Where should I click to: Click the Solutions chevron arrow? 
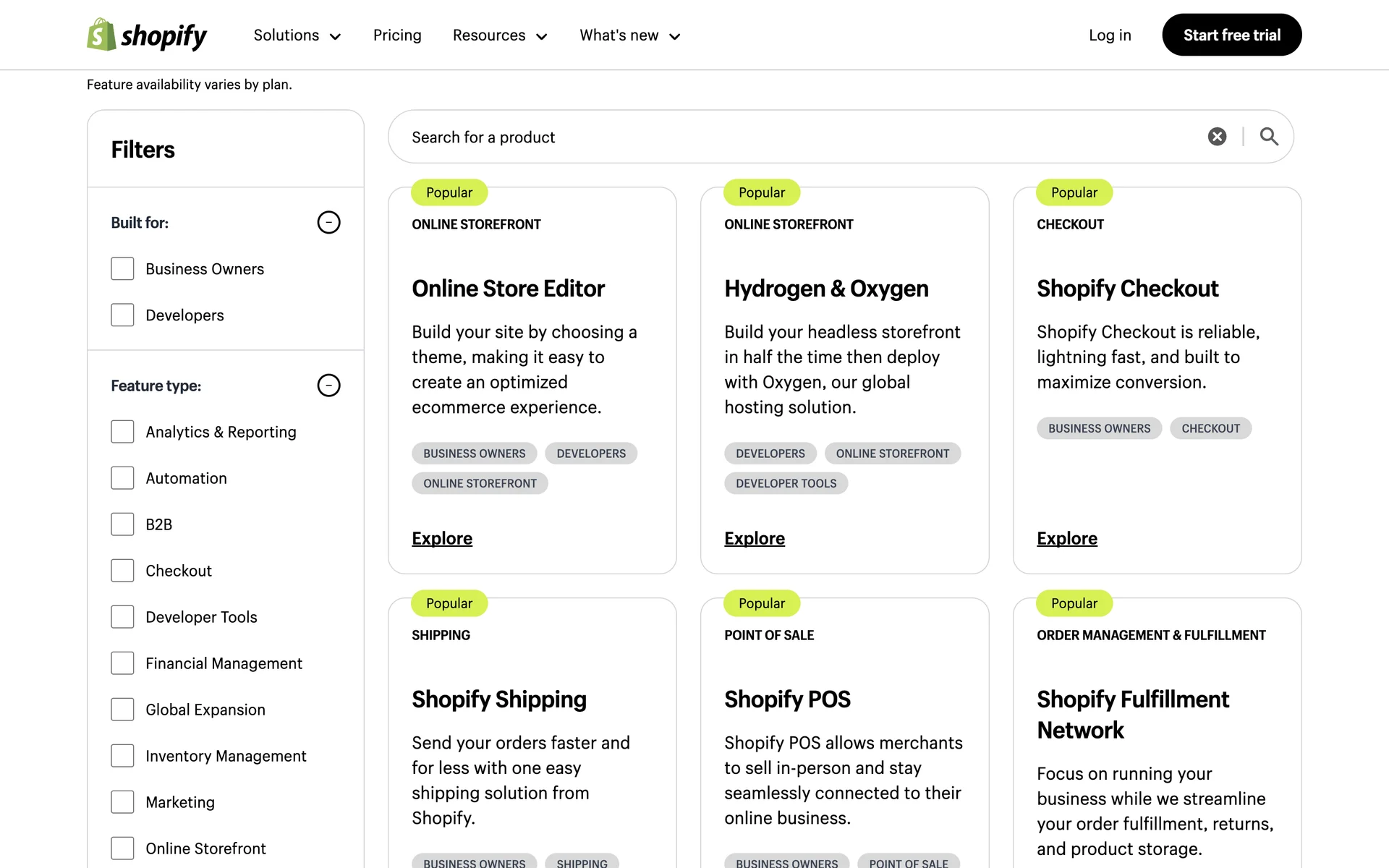point(335,36)
